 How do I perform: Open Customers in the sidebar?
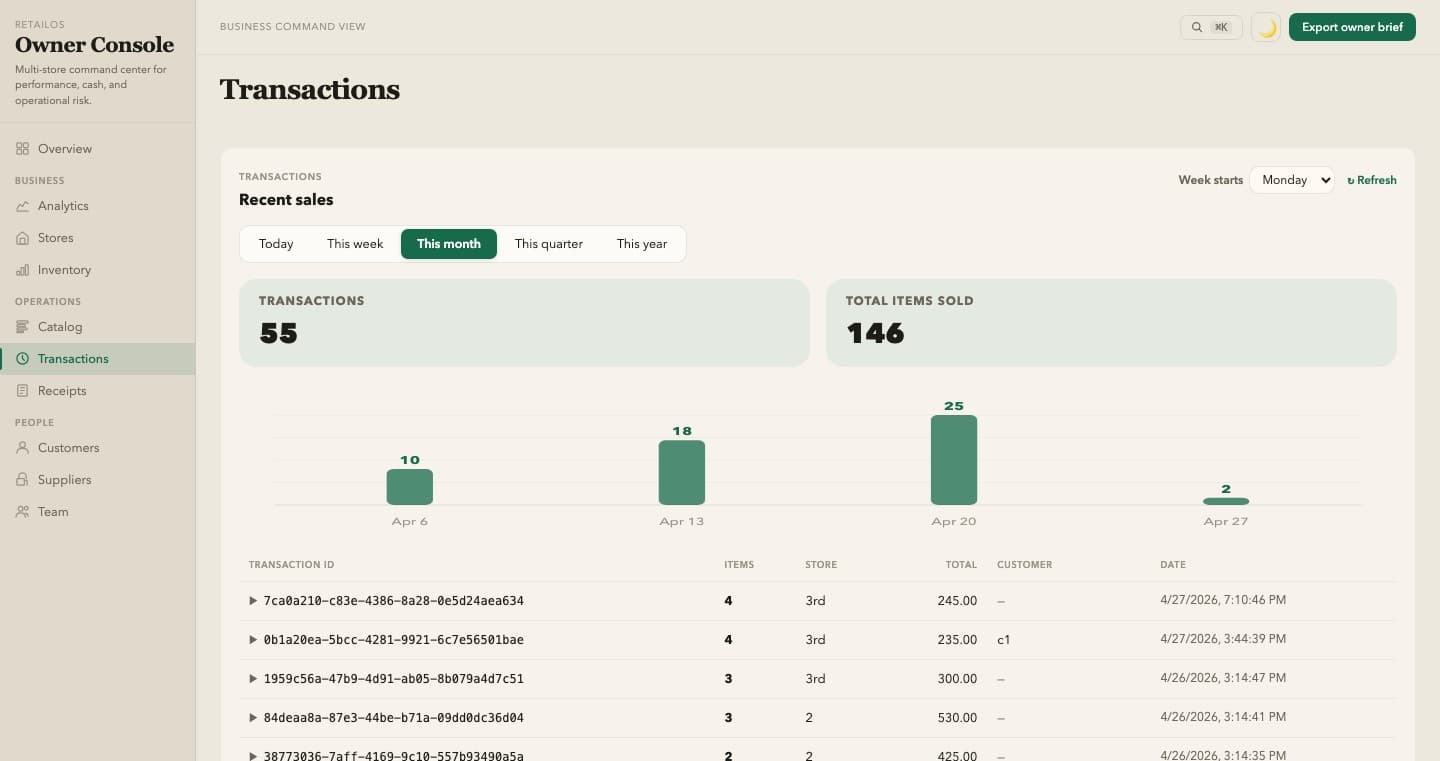[97, 448]
